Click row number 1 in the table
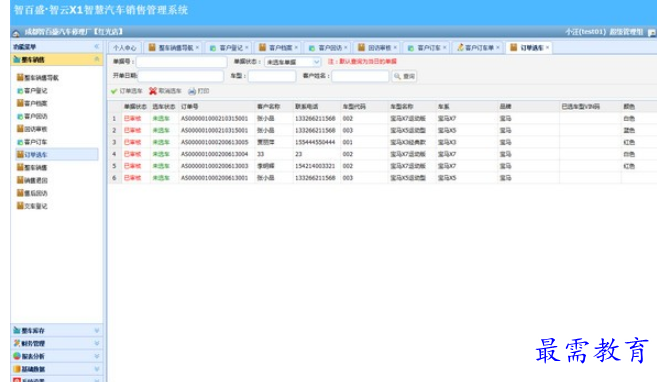This screenshot has width=657, height=382. coord(114,119)
